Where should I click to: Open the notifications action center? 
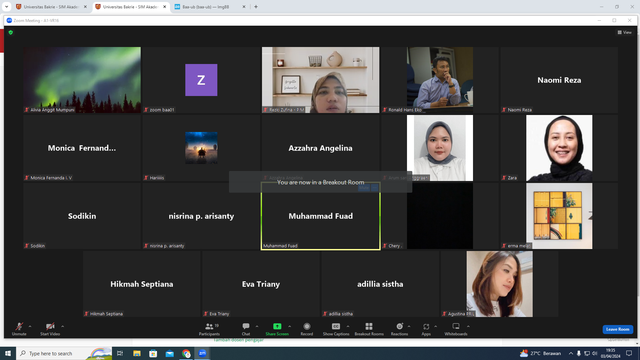coord(629,353)
